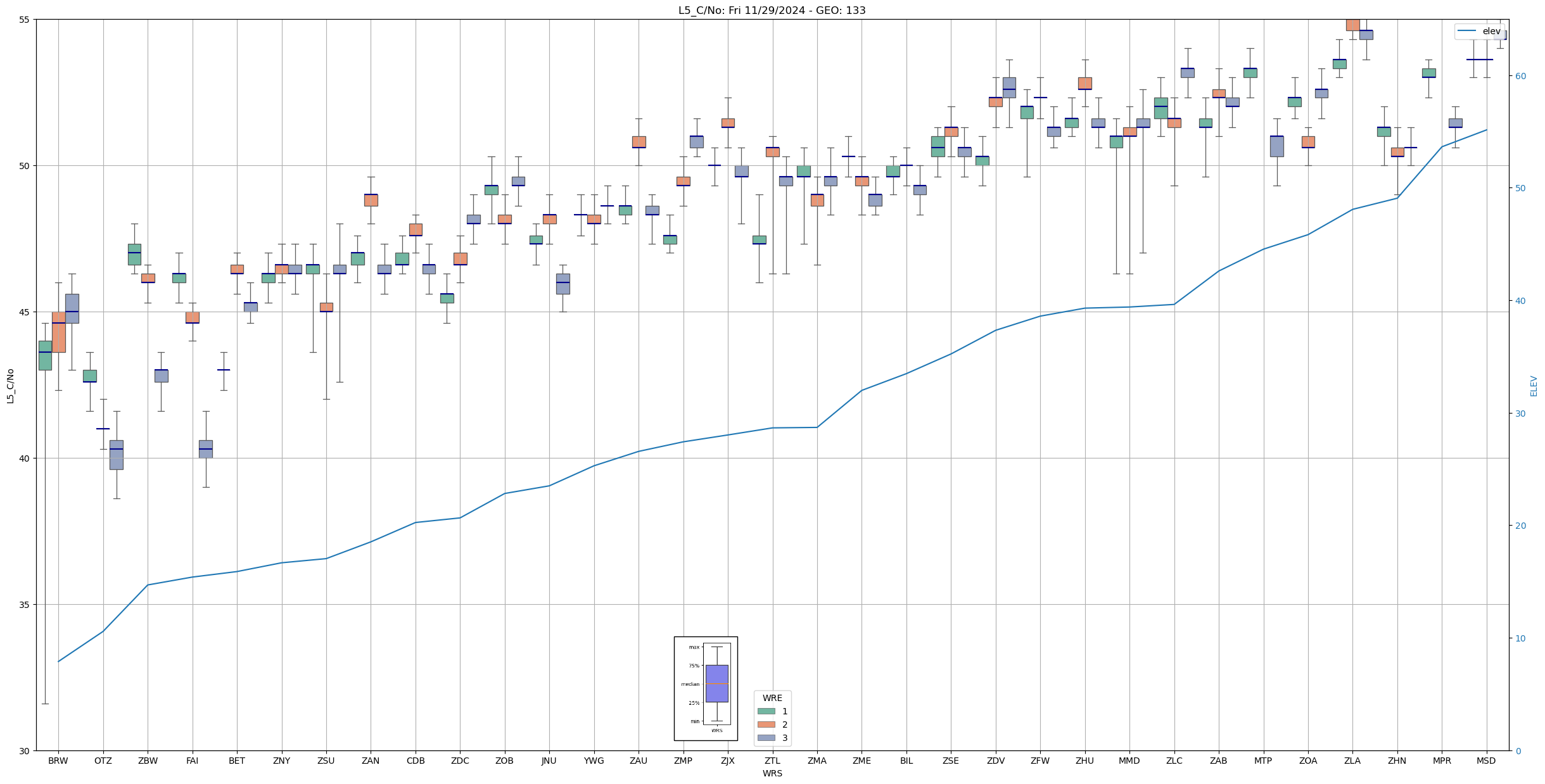
Task: Click the MSD x-axis tick label
Action: (x=1486, y=761)
